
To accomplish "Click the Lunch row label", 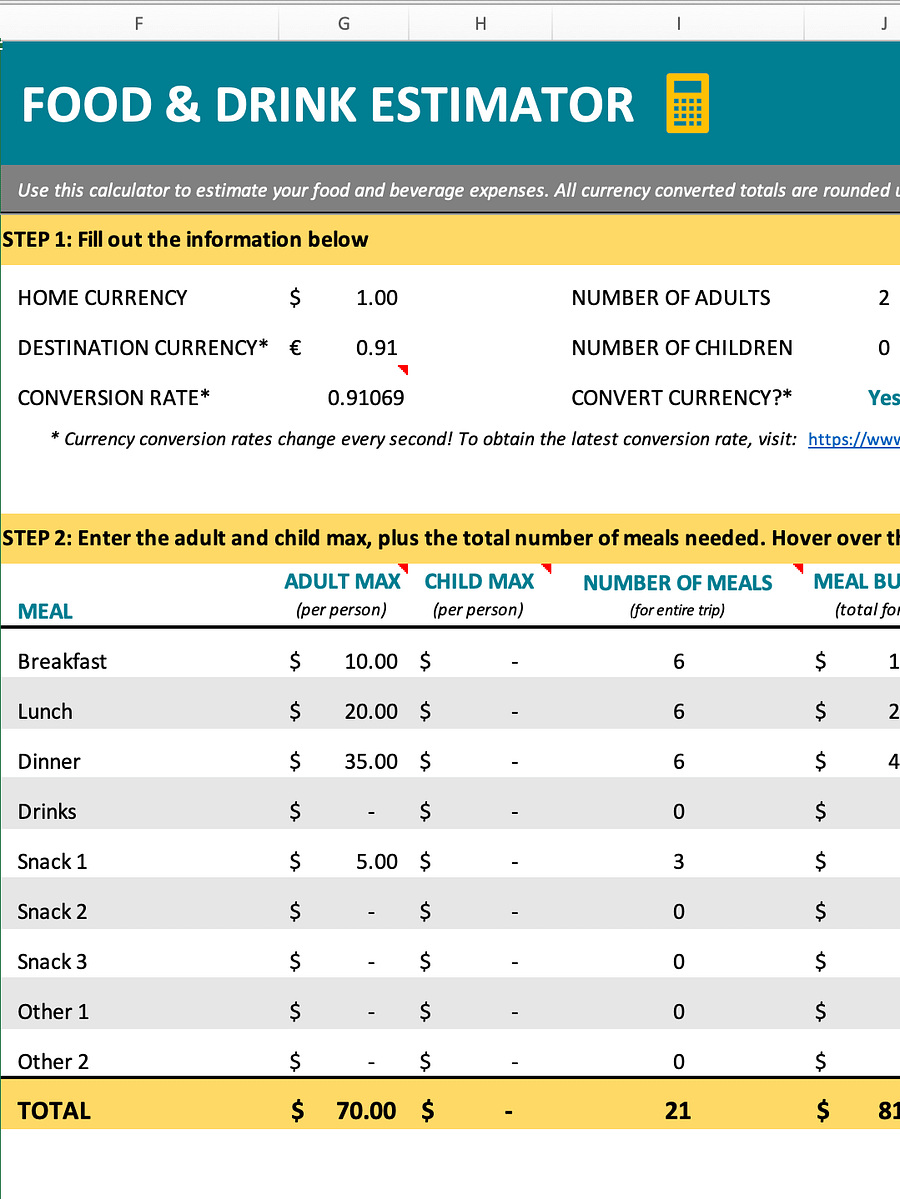I will pos(45,711).
